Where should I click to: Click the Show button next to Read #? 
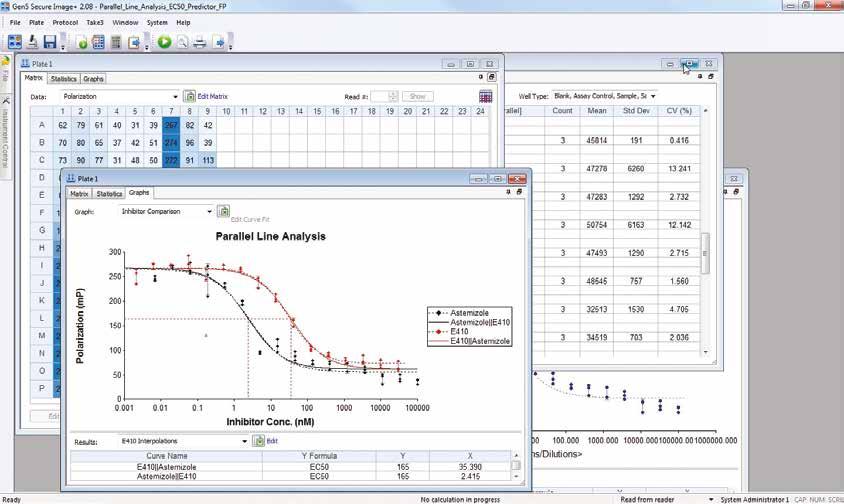pos(418,96)
